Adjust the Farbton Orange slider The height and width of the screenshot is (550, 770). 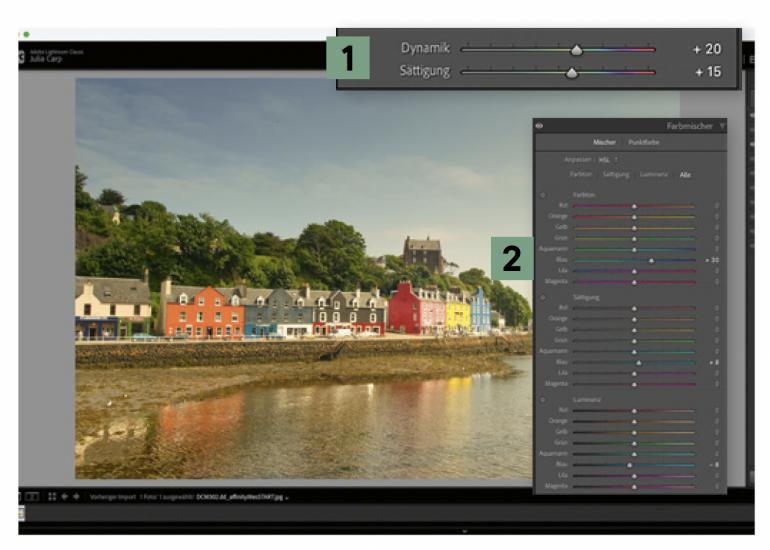click(634, 217)
